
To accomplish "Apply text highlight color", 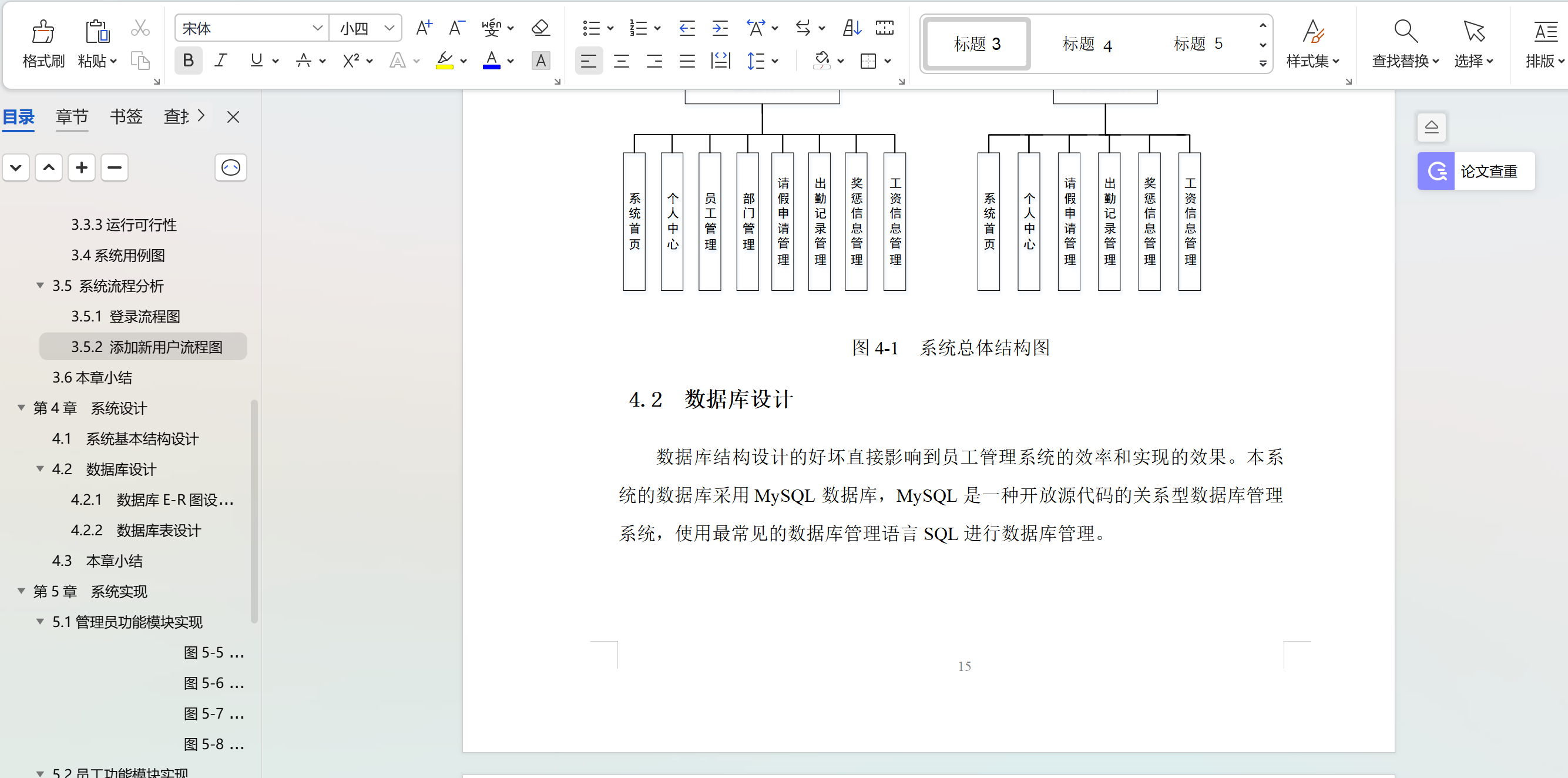I will pyautogui.click(x=445, y=61).
